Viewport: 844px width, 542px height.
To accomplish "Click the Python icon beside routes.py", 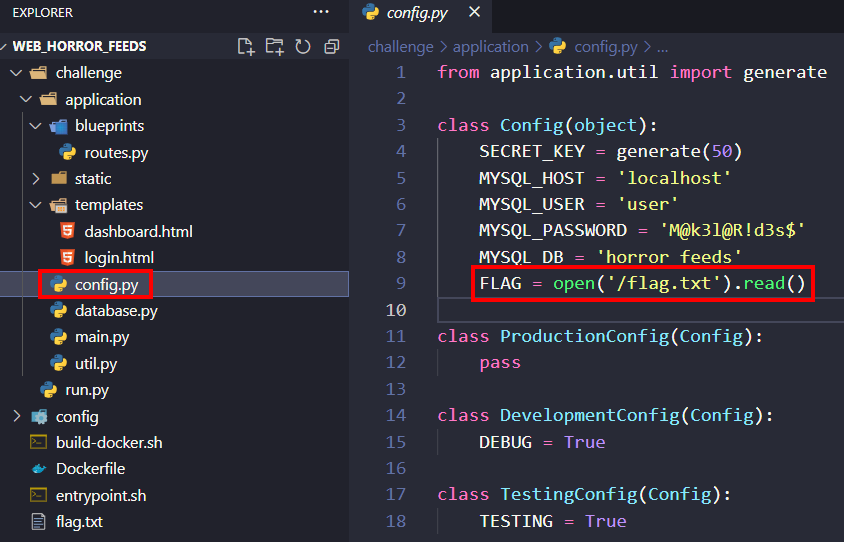I will 67,152.
